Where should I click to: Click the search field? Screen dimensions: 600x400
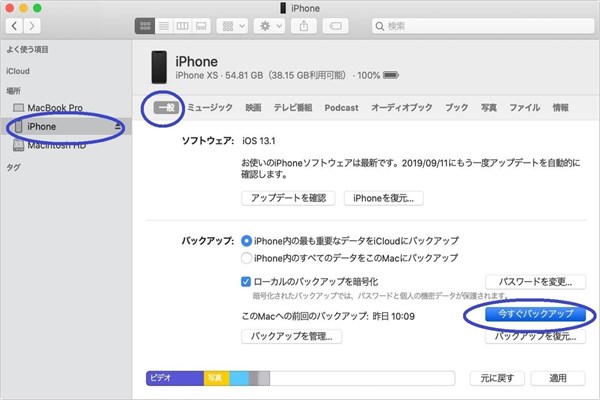pos(483,26)
